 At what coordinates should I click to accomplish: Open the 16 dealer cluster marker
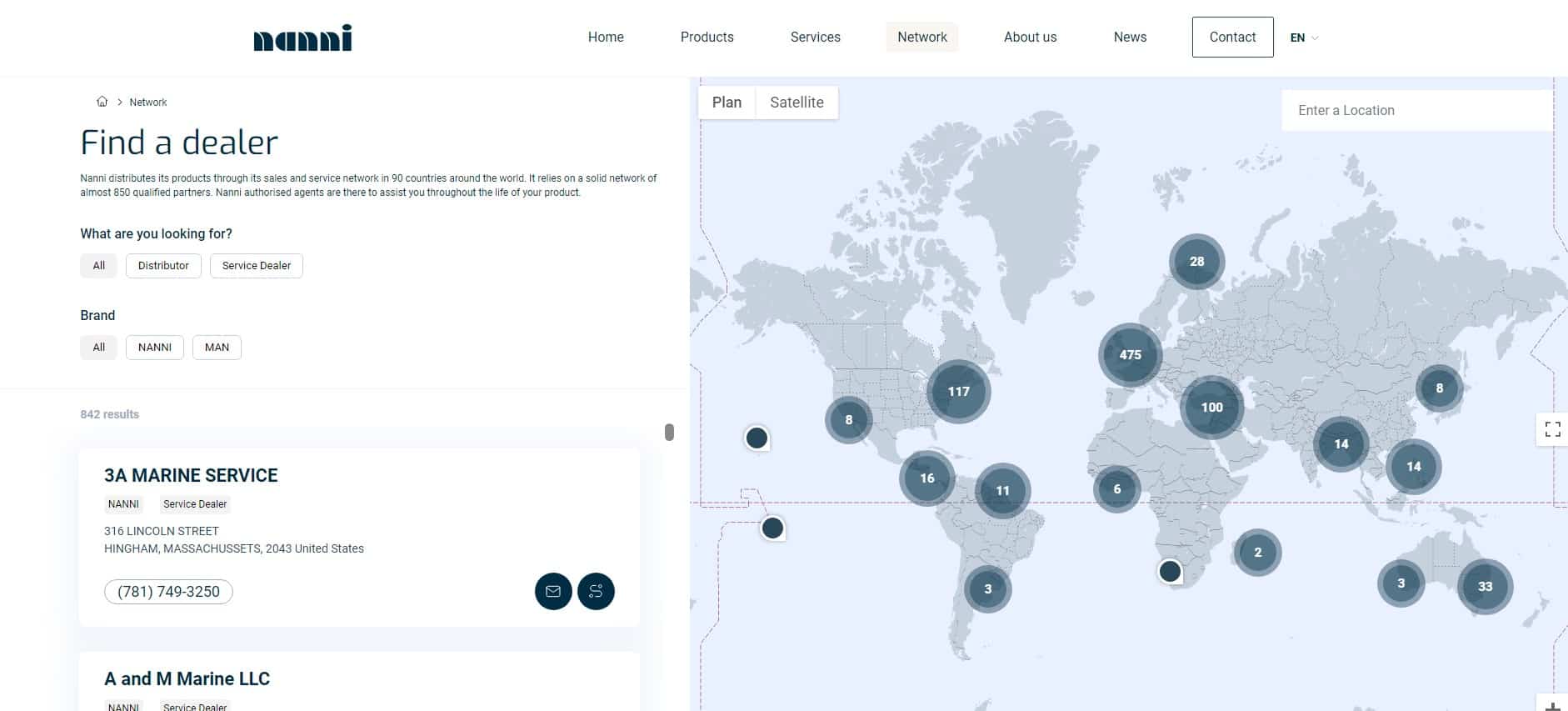[x=926, y=478]
